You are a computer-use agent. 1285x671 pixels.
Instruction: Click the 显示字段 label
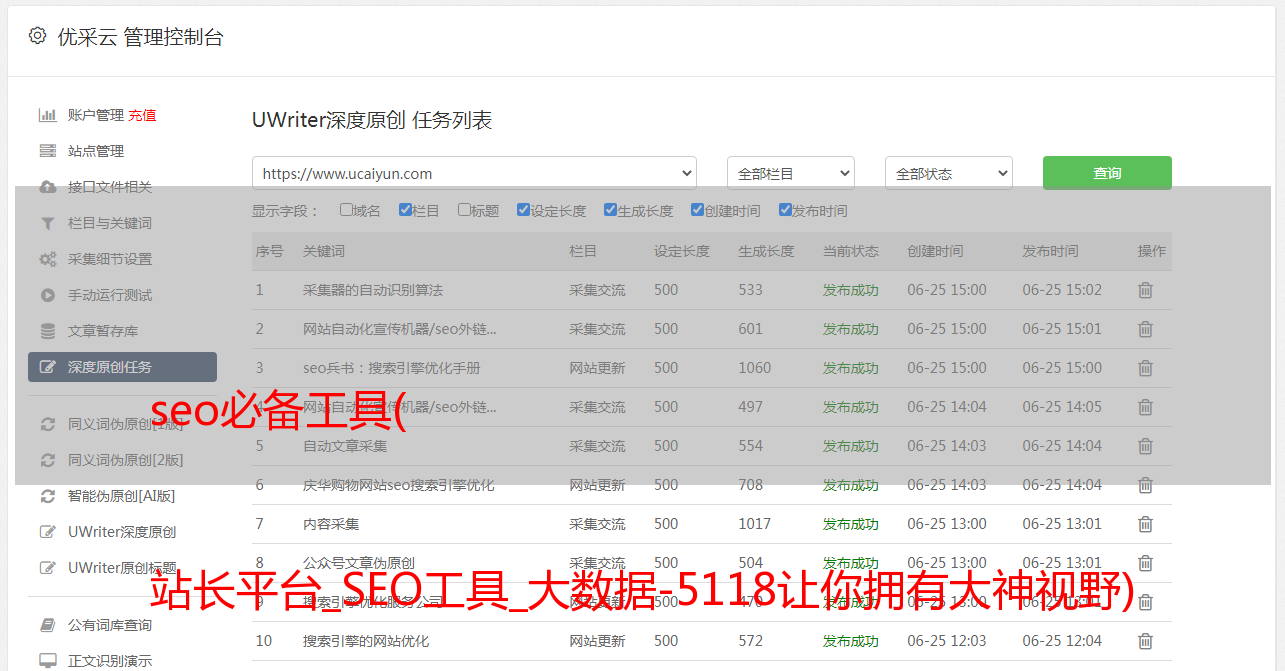[285, 211]
